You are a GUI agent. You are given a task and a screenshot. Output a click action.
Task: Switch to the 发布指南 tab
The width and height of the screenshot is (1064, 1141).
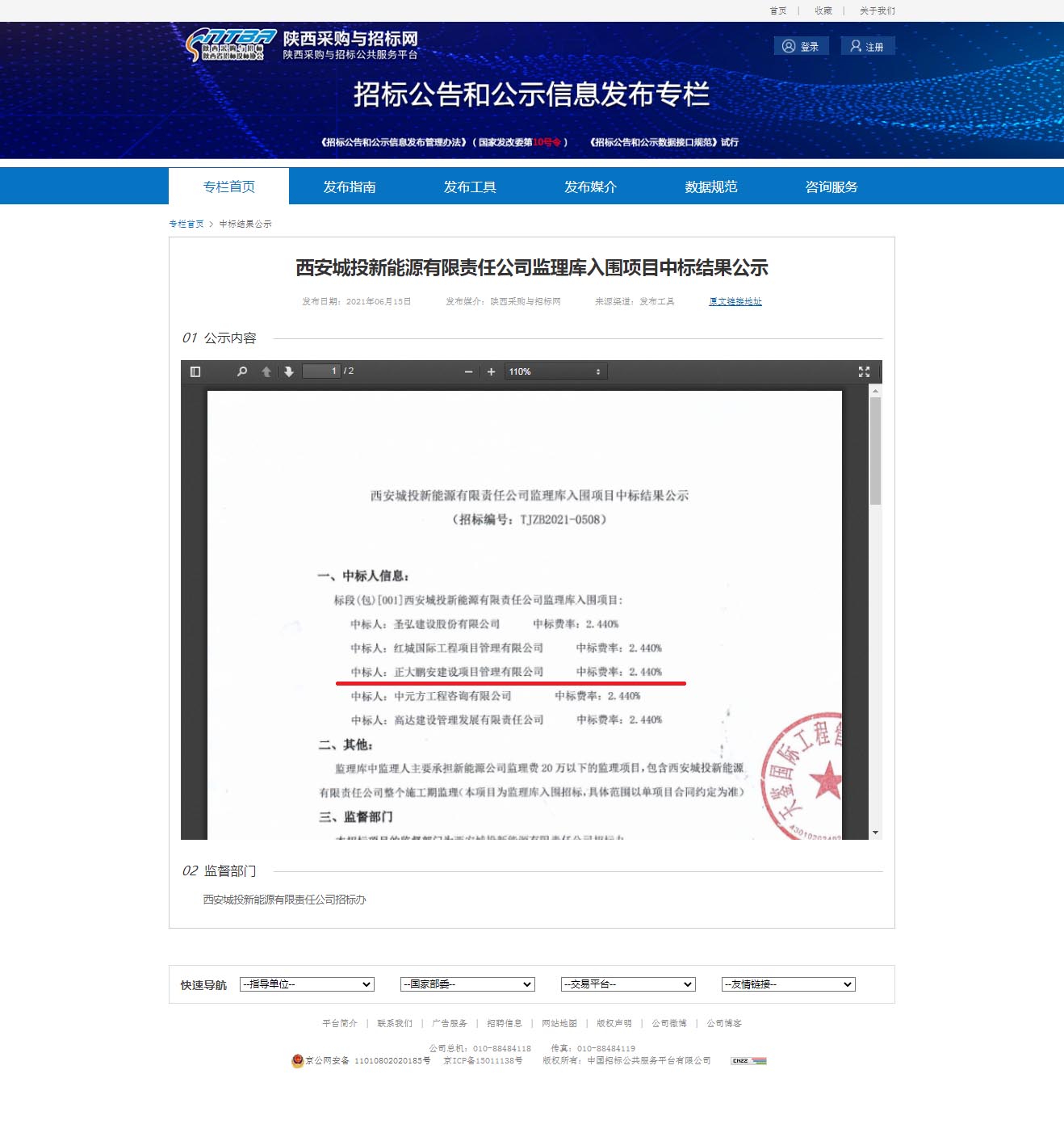(349, 187)
